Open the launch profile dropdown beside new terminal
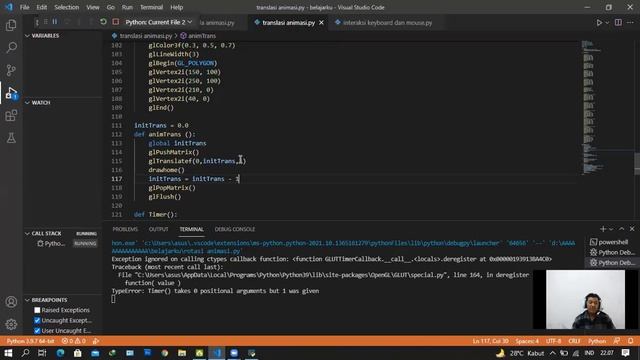 click(611, 229)
